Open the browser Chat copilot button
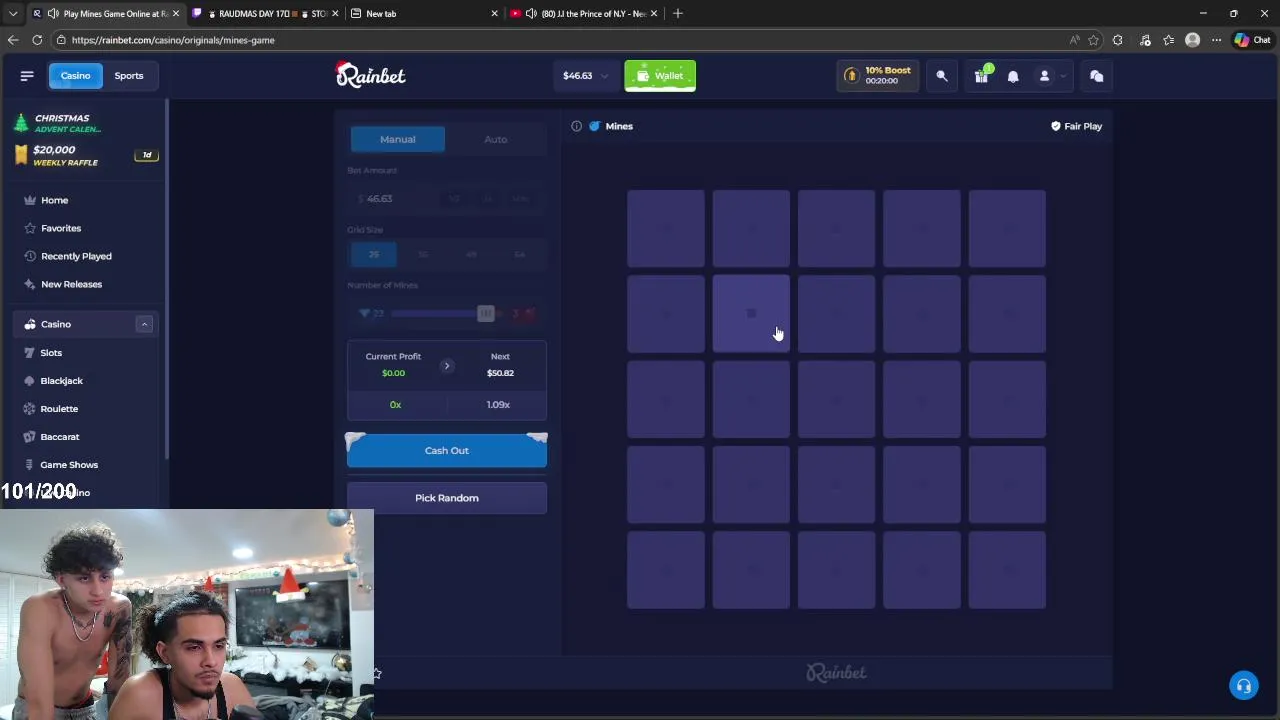 click(x=1251, y=40)
